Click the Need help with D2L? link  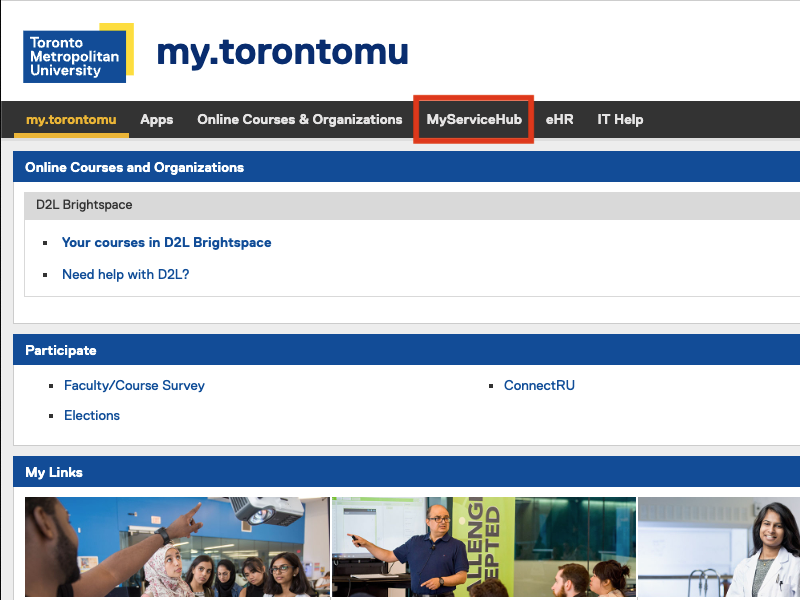tap(126, 274)
